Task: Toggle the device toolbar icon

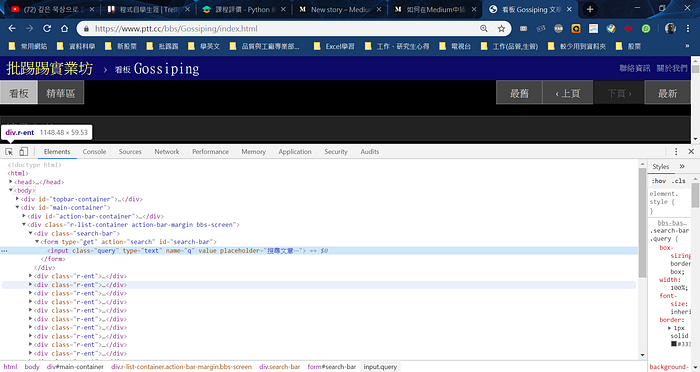Action: coord(23,152)
